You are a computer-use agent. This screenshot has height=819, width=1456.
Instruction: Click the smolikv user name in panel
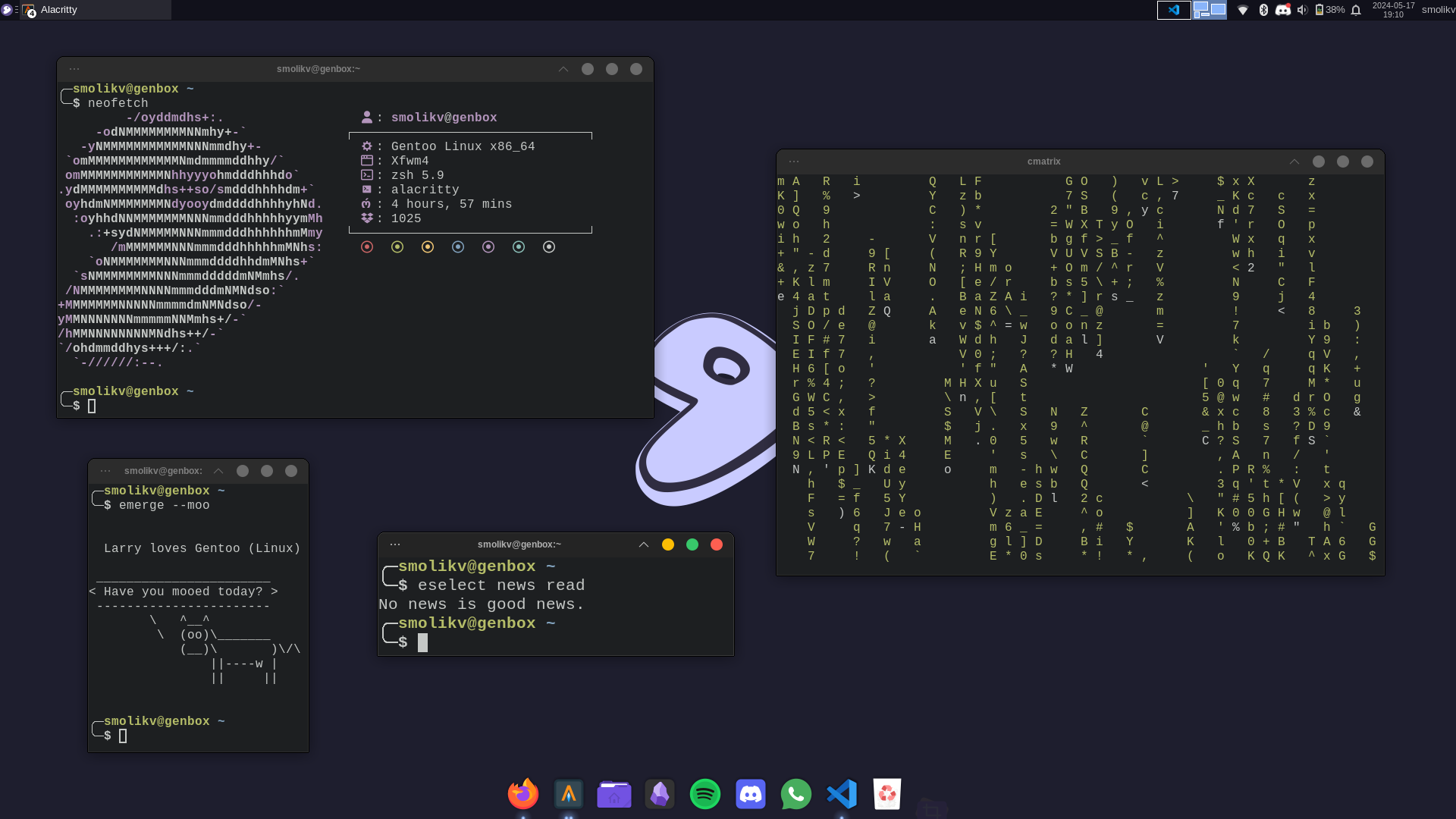(x=1438, y=10)
